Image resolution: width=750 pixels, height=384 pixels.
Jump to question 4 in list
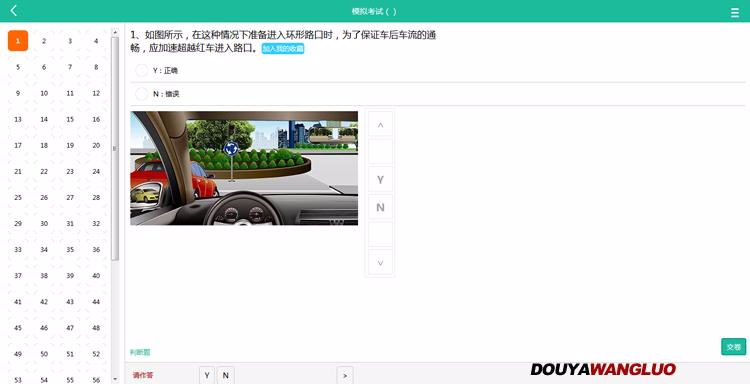(x=96, y=41)
